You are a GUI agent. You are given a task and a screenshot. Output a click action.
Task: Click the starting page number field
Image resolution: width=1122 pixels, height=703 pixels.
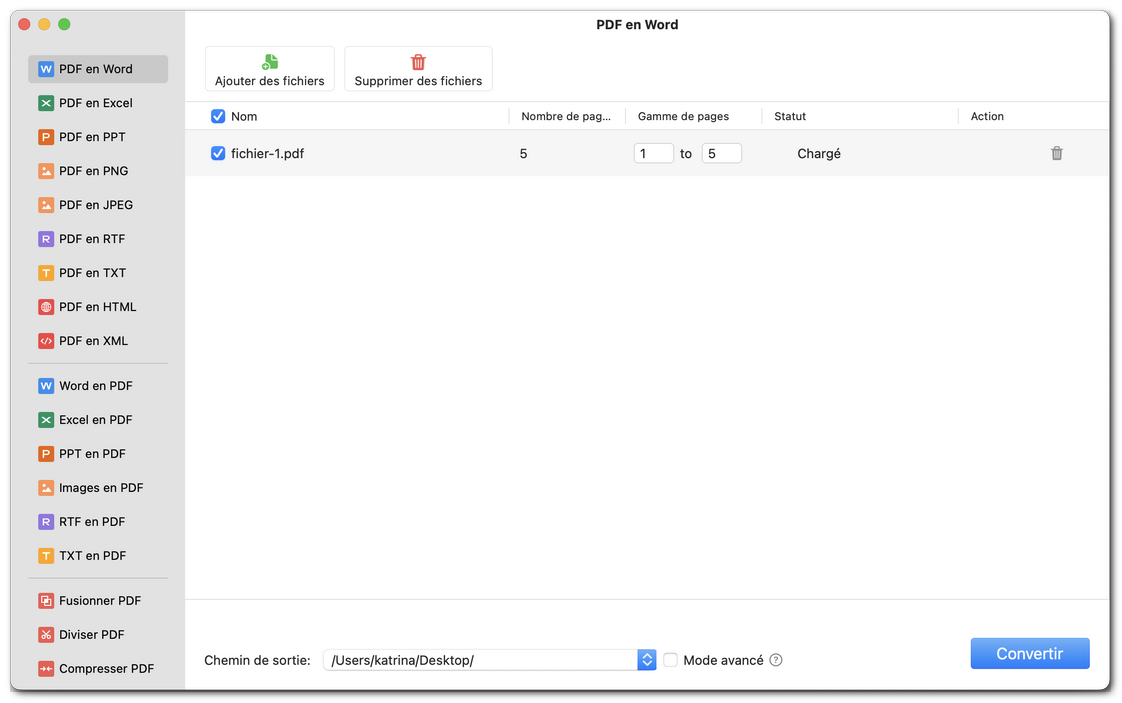click(654, 153)
